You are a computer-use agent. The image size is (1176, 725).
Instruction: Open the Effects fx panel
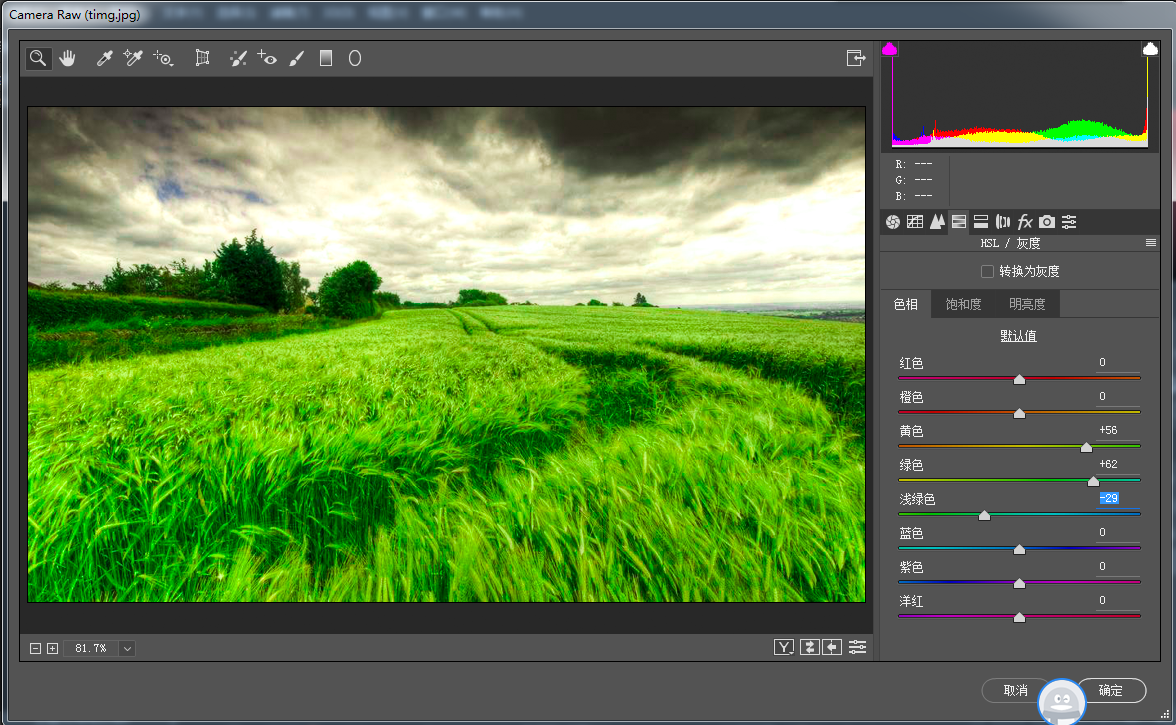point(1024,222)
